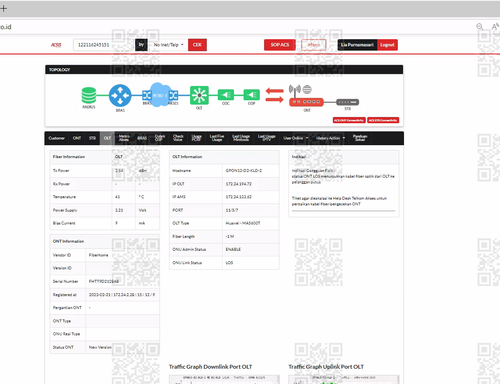Click the Tx Power row in Fiber Information
Screen dimensions: 500x384
tap(105, 170)
